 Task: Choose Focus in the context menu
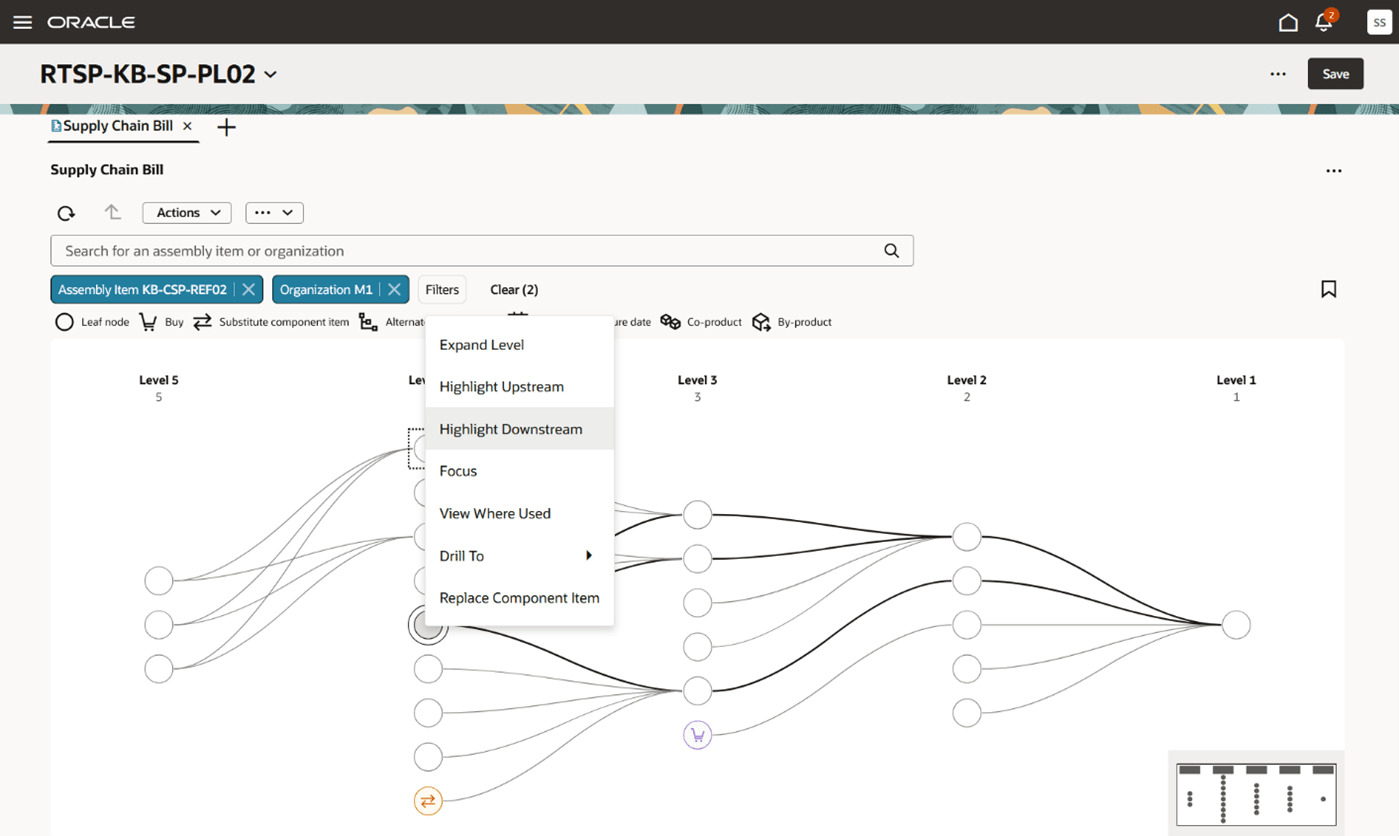click(x=519, y=471)
